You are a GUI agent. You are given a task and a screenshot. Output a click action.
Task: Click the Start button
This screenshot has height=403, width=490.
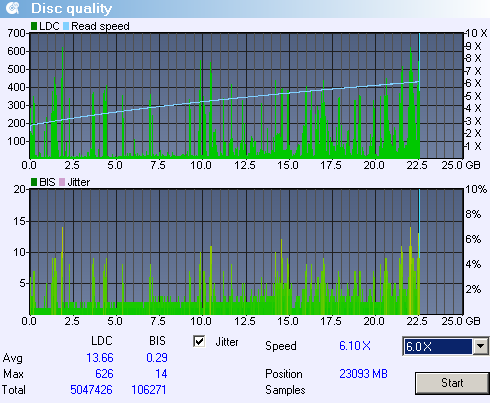click(x=452, y=383)
